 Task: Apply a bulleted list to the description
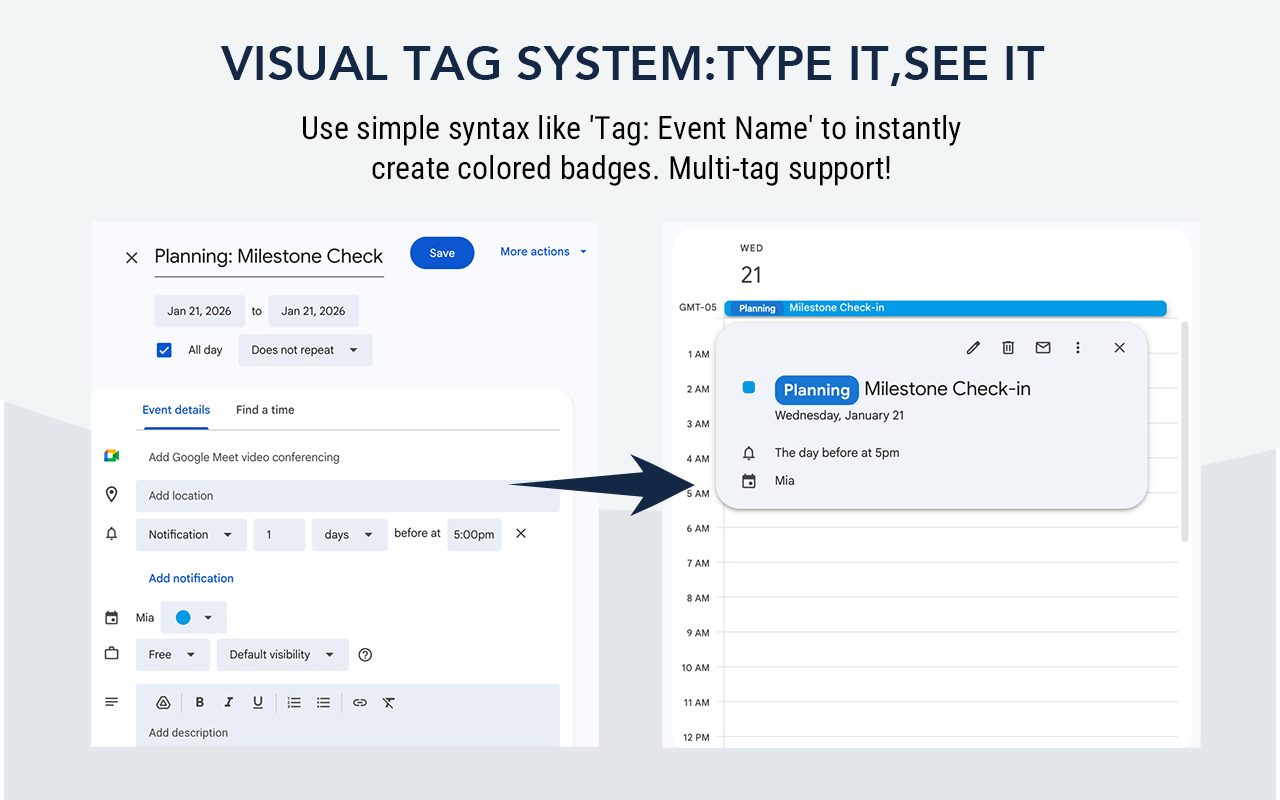323,702
